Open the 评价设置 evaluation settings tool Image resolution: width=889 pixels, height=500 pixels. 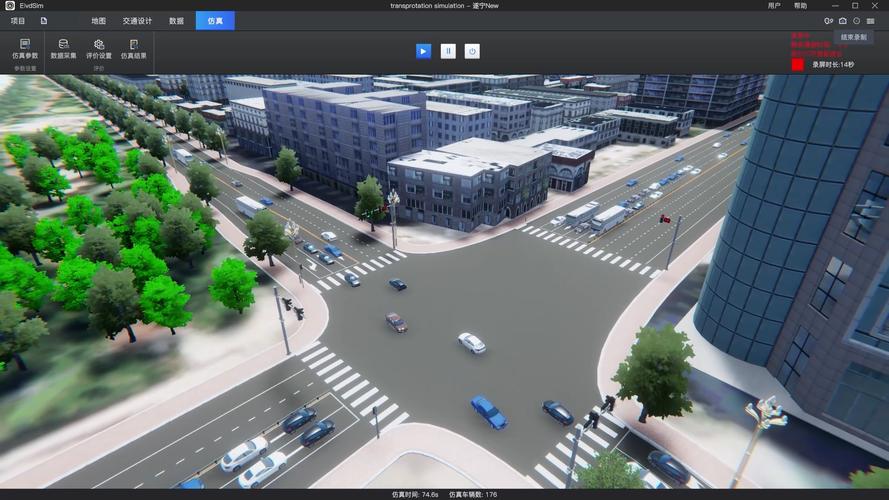(99, 49)
